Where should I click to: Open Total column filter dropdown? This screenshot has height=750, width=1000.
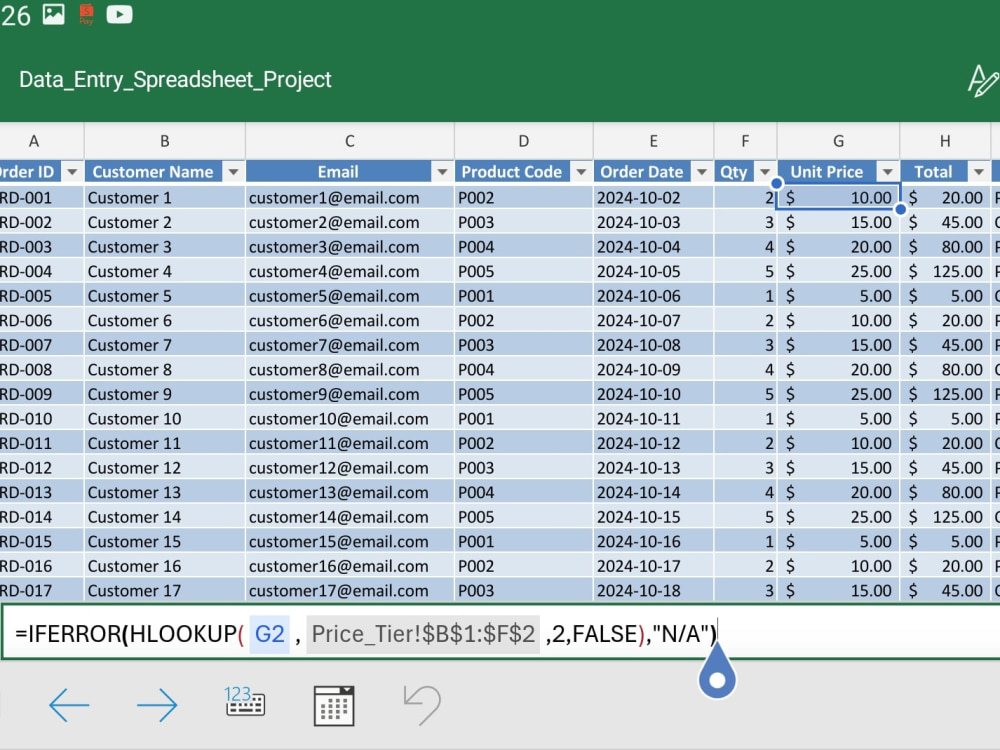(x=979, y=172)
